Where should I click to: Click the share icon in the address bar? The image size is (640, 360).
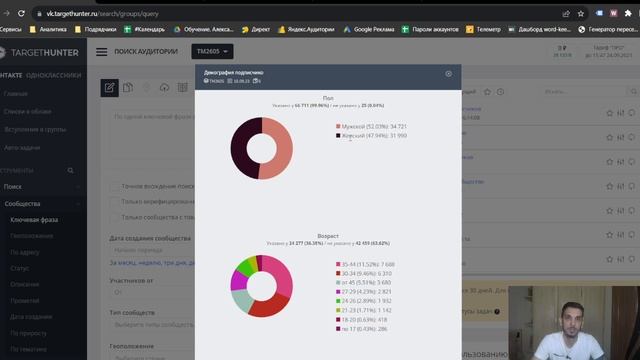point(566,13)
